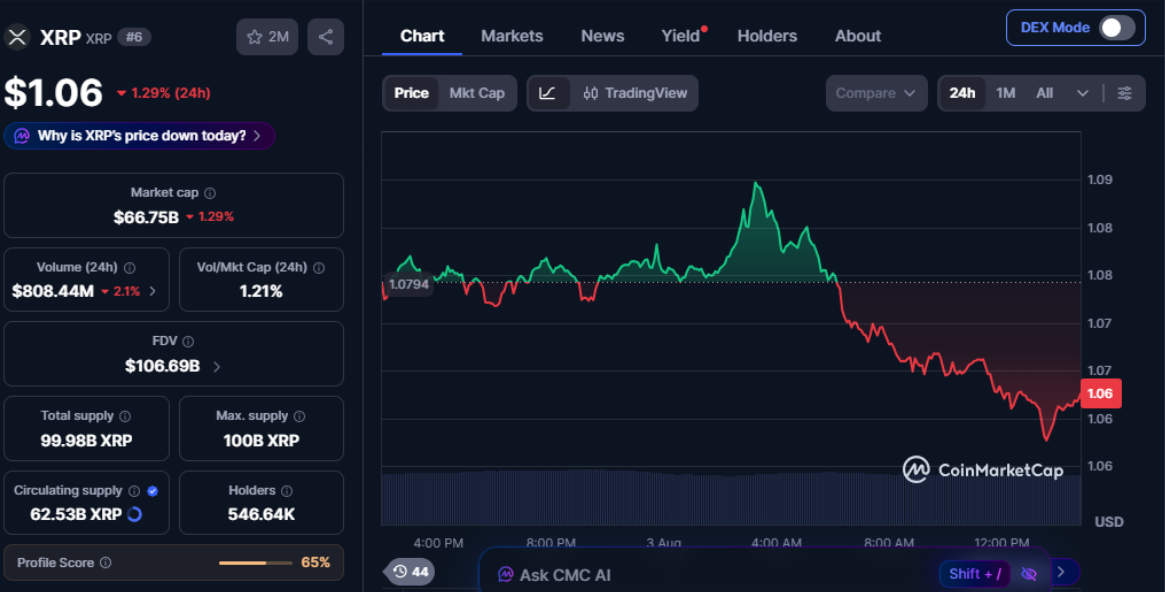Select the 24h time range

[x=962, y=93]
